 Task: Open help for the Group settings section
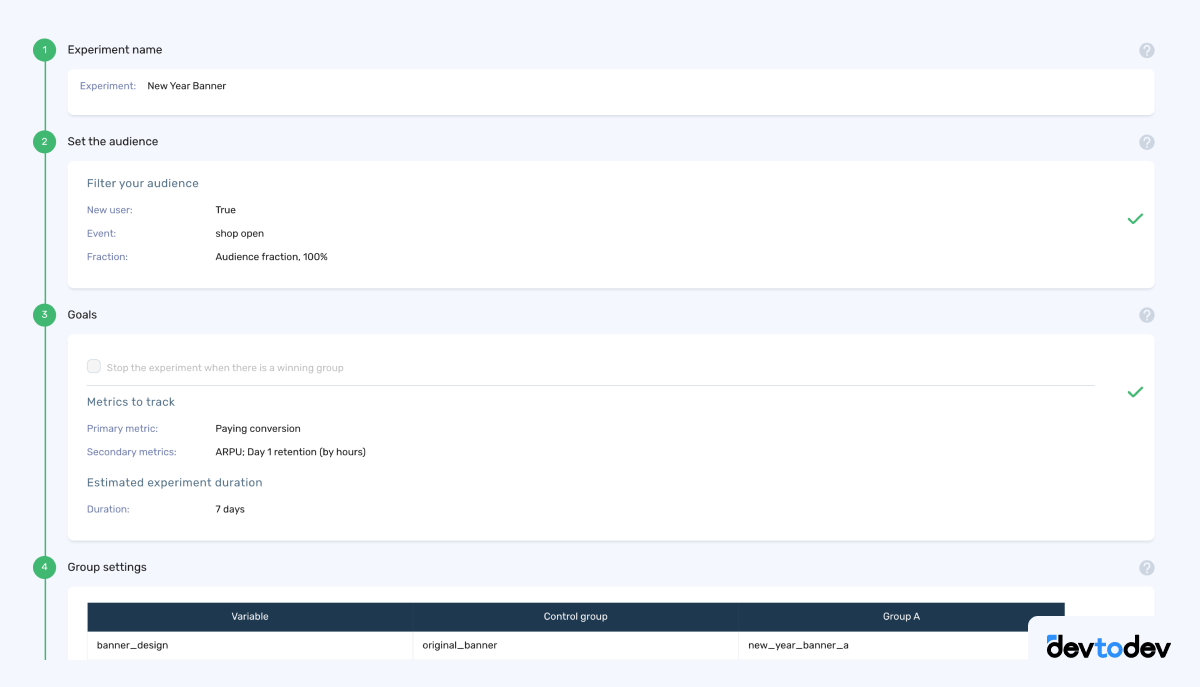[1146, 567]
